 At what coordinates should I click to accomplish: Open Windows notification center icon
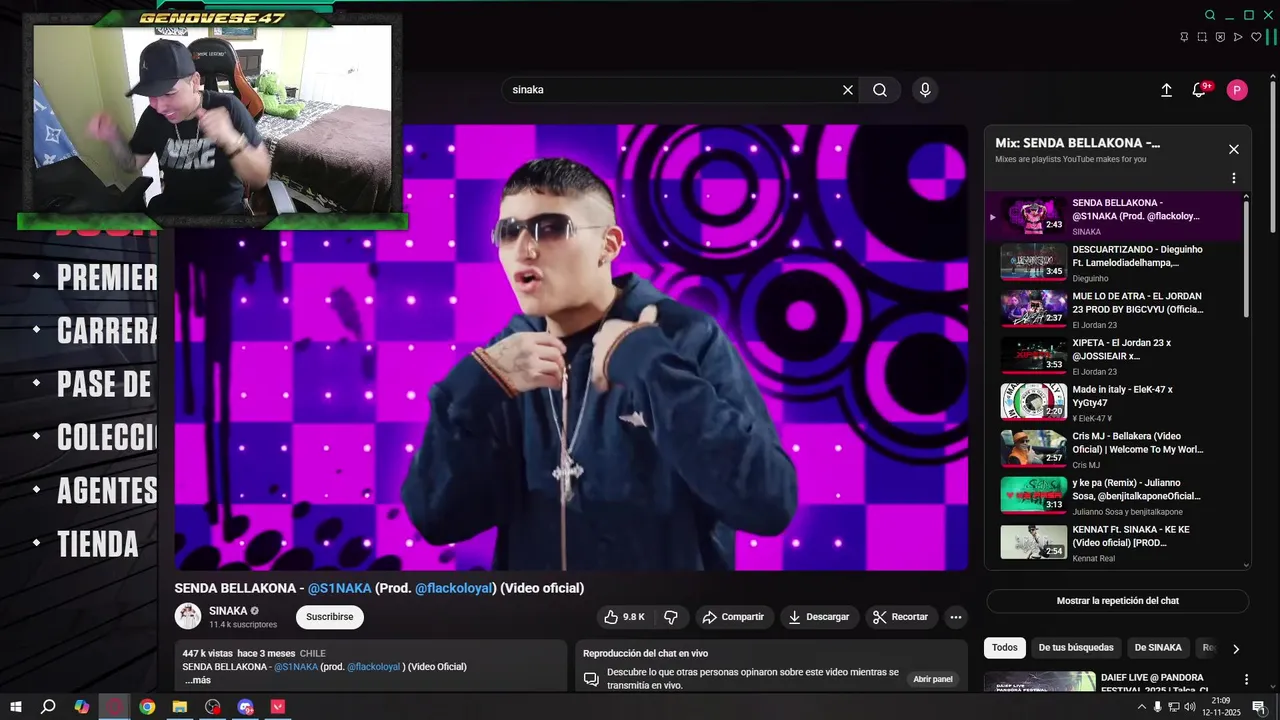pyautogui.click(x=1259, y=707)
